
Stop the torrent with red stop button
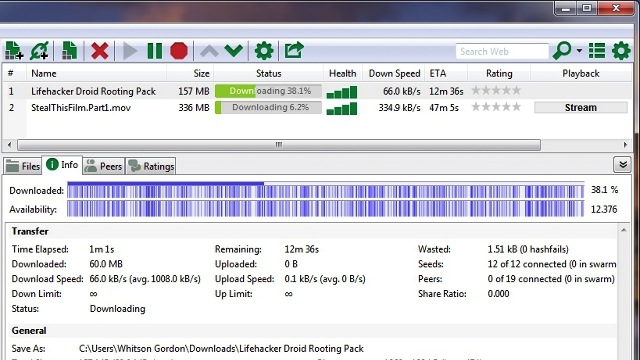pos(179,51)
